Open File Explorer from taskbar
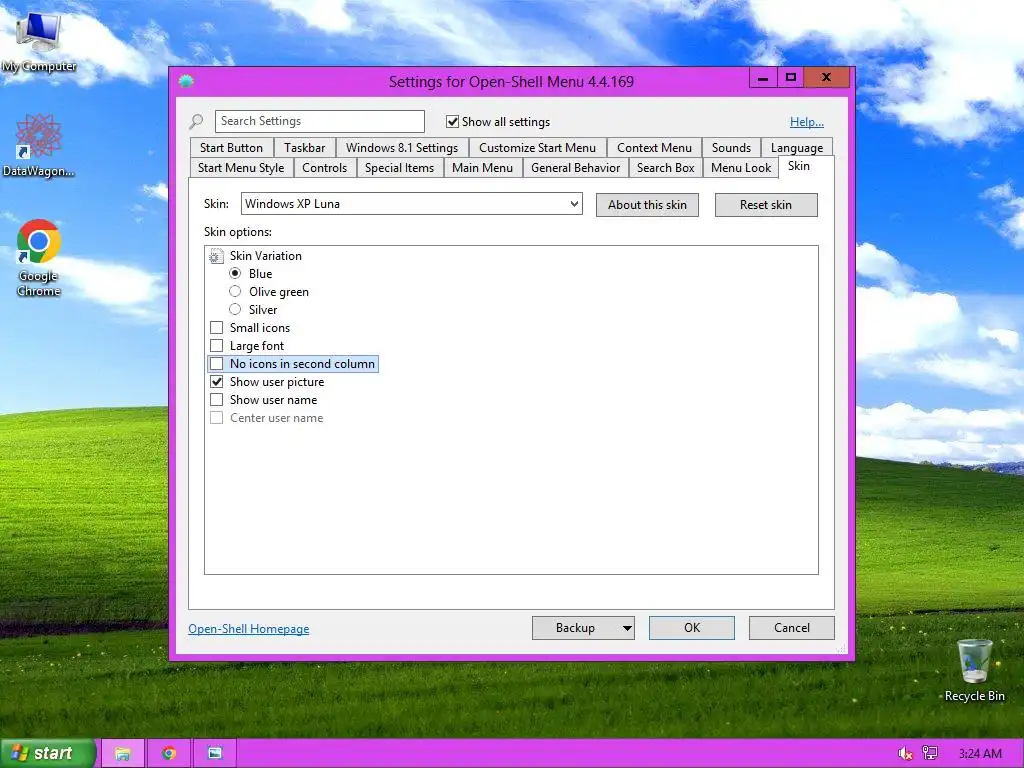 (122, 753)
